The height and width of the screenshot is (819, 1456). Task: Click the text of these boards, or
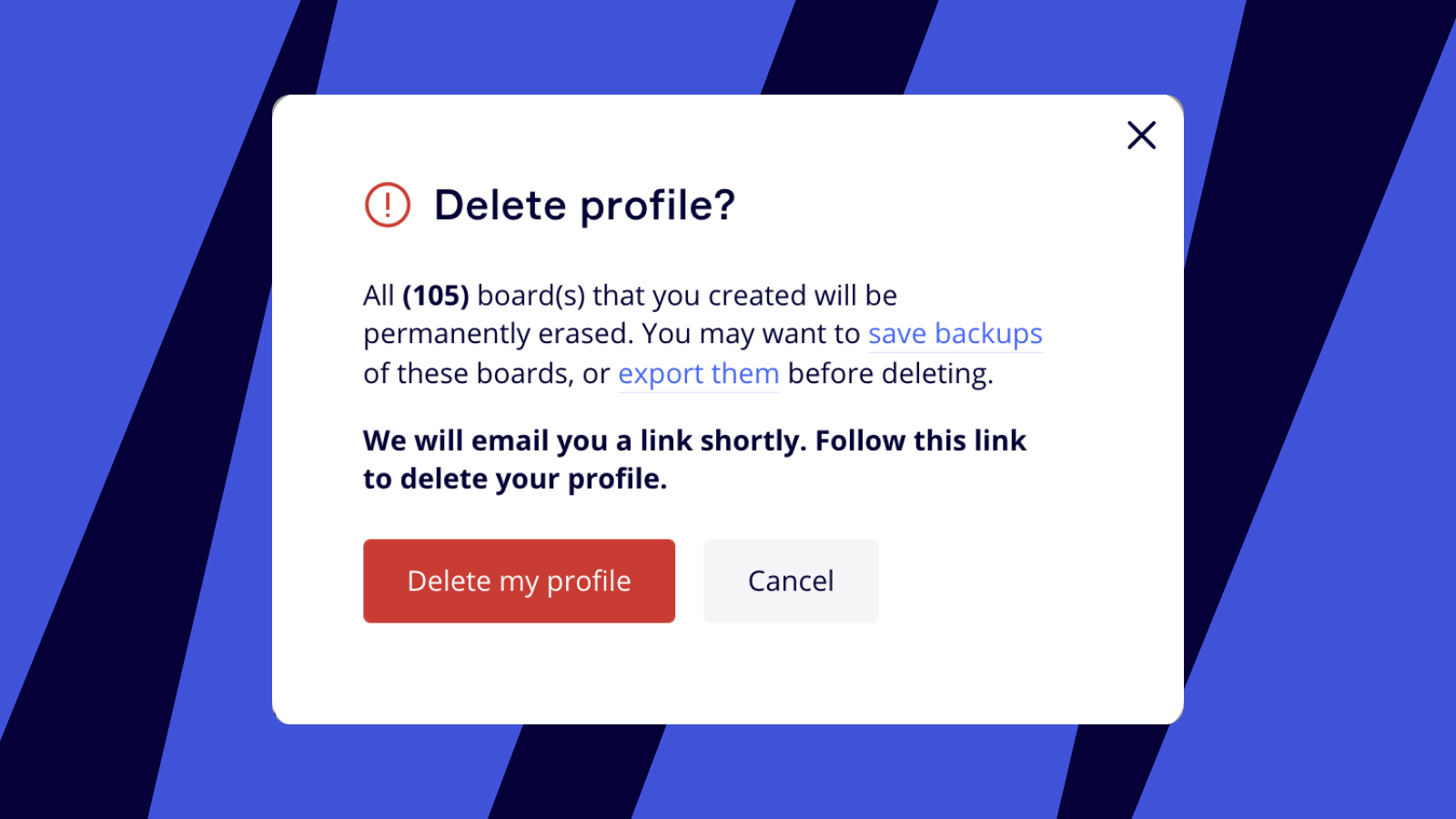pos(486,374)
